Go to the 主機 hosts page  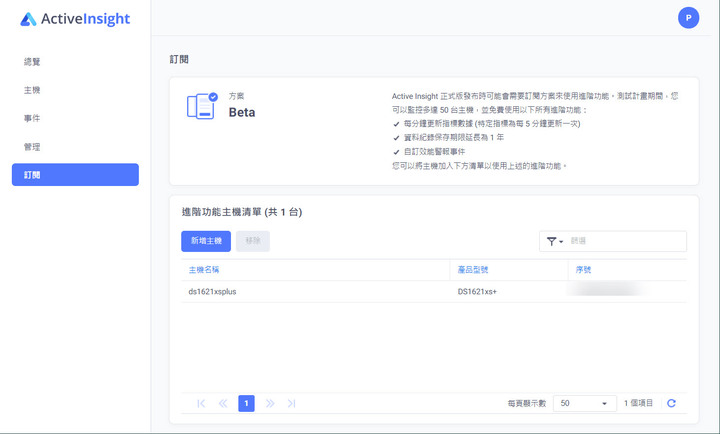[32, 90]
